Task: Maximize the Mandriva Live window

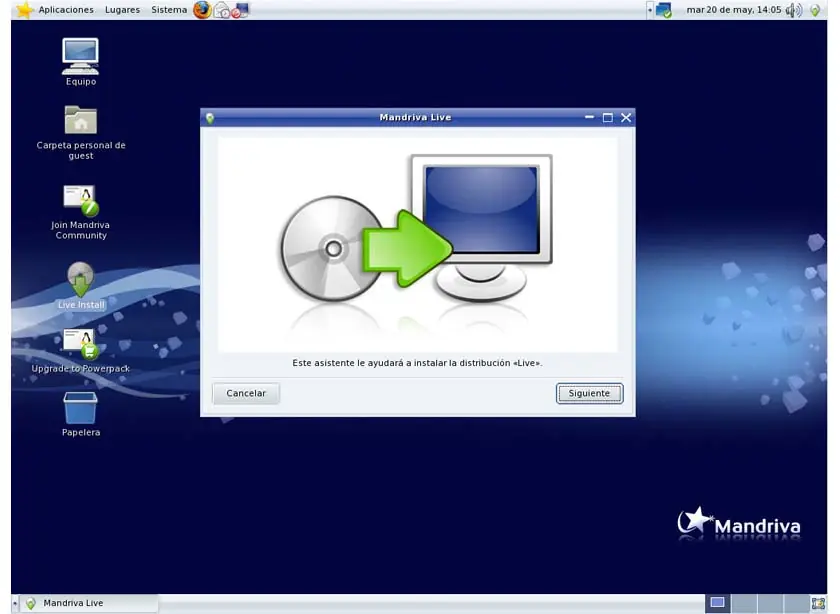Action: 608,117
